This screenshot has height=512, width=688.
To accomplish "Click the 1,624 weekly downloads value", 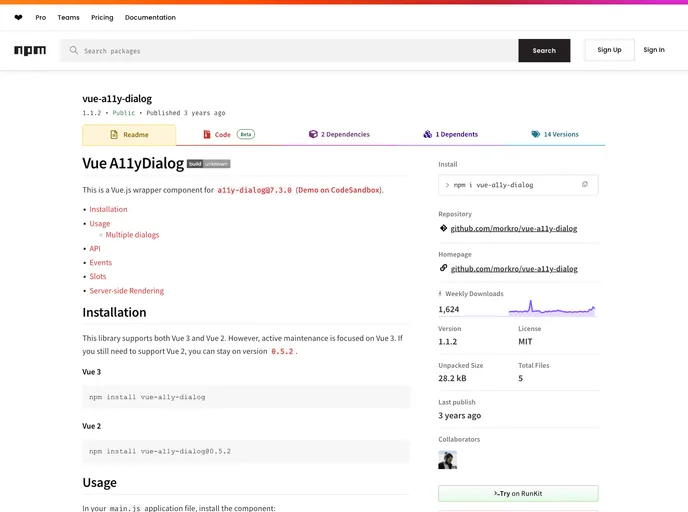I will coord(448,309).
